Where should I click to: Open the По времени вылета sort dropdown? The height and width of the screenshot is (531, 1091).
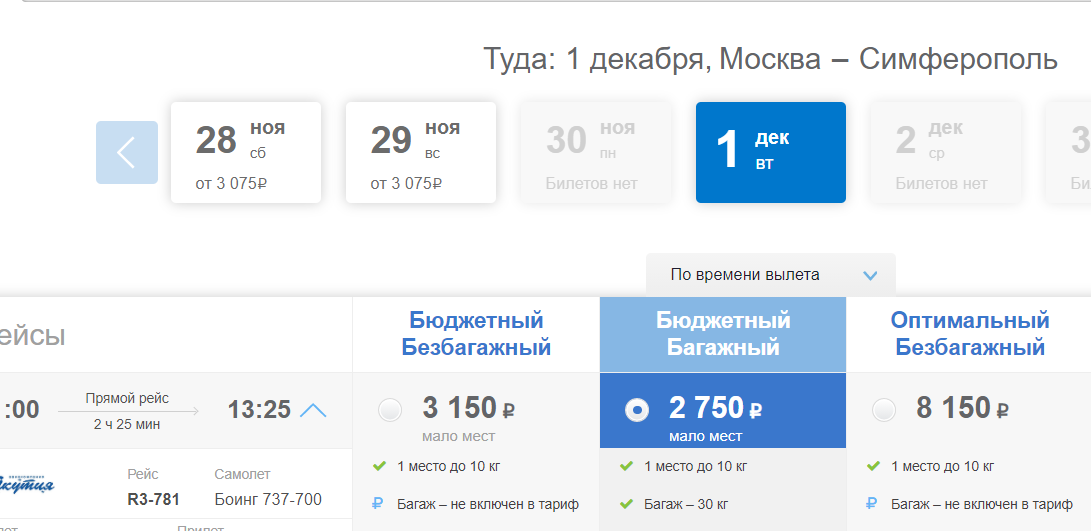pyautogui.click(x=770, y=275)
